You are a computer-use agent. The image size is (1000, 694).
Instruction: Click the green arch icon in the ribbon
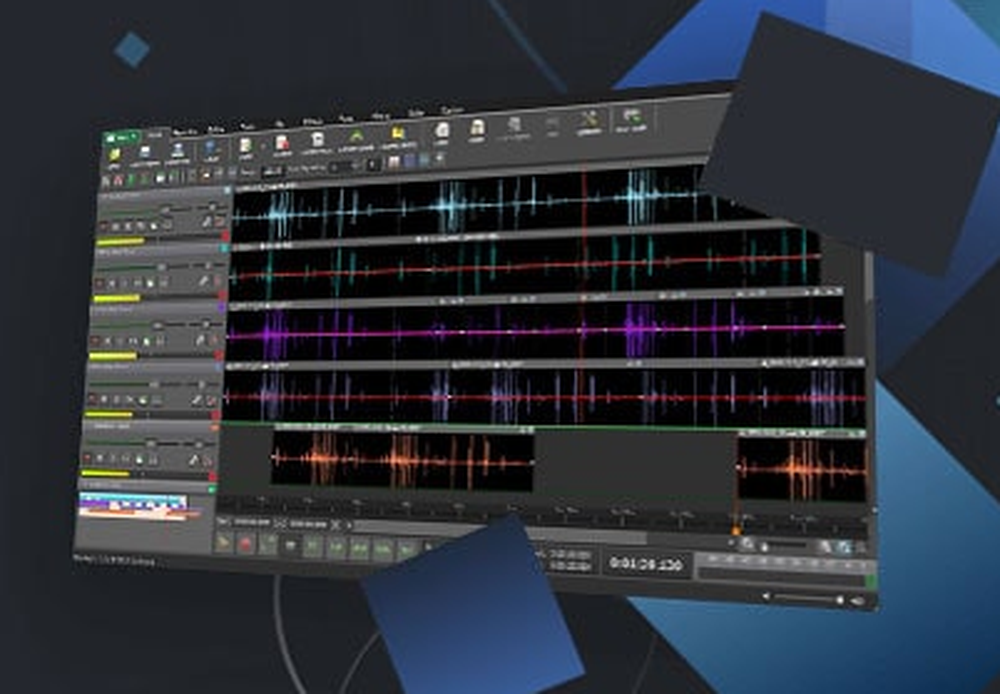pos(356,138)
